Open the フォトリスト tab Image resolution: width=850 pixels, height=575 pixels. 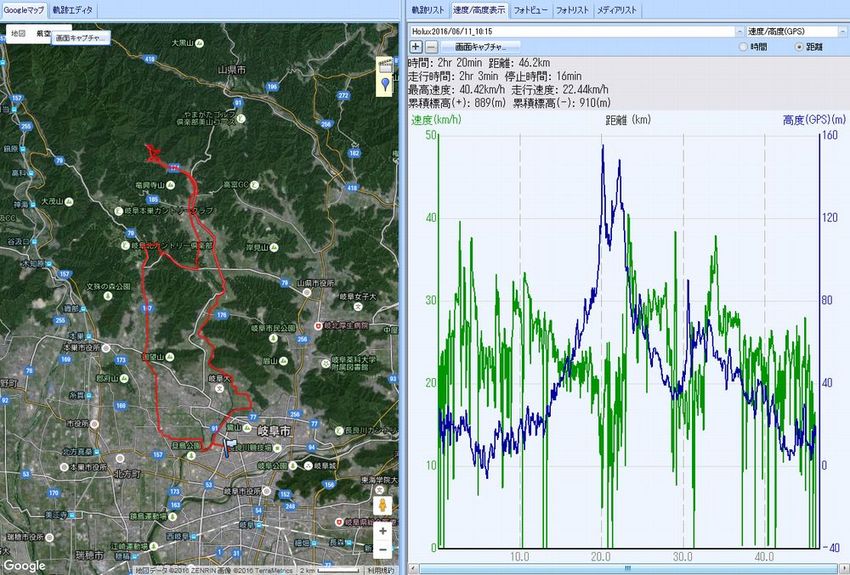tap(572, 10)
